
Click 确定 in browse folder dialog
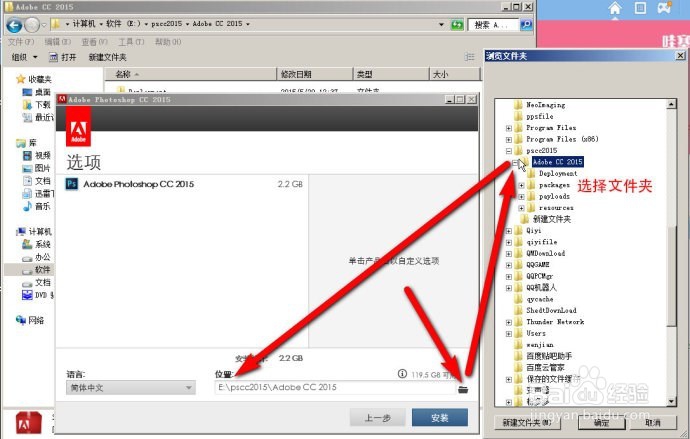pos(602,423)
